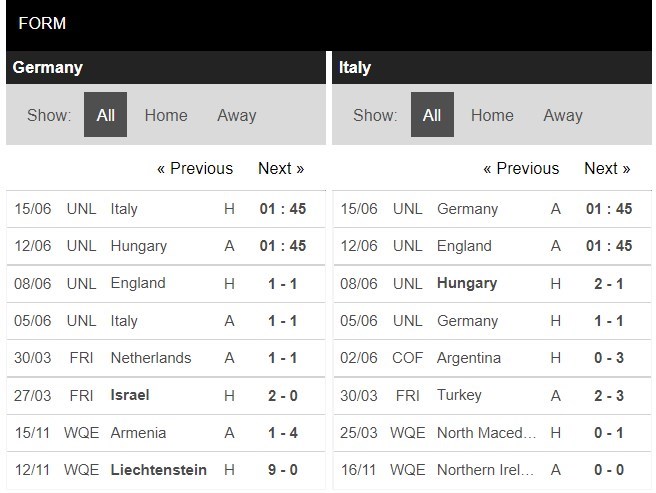656x493 pixels.
Task: Switch Germany form to Home matches
Action: (x=166, y=115)
